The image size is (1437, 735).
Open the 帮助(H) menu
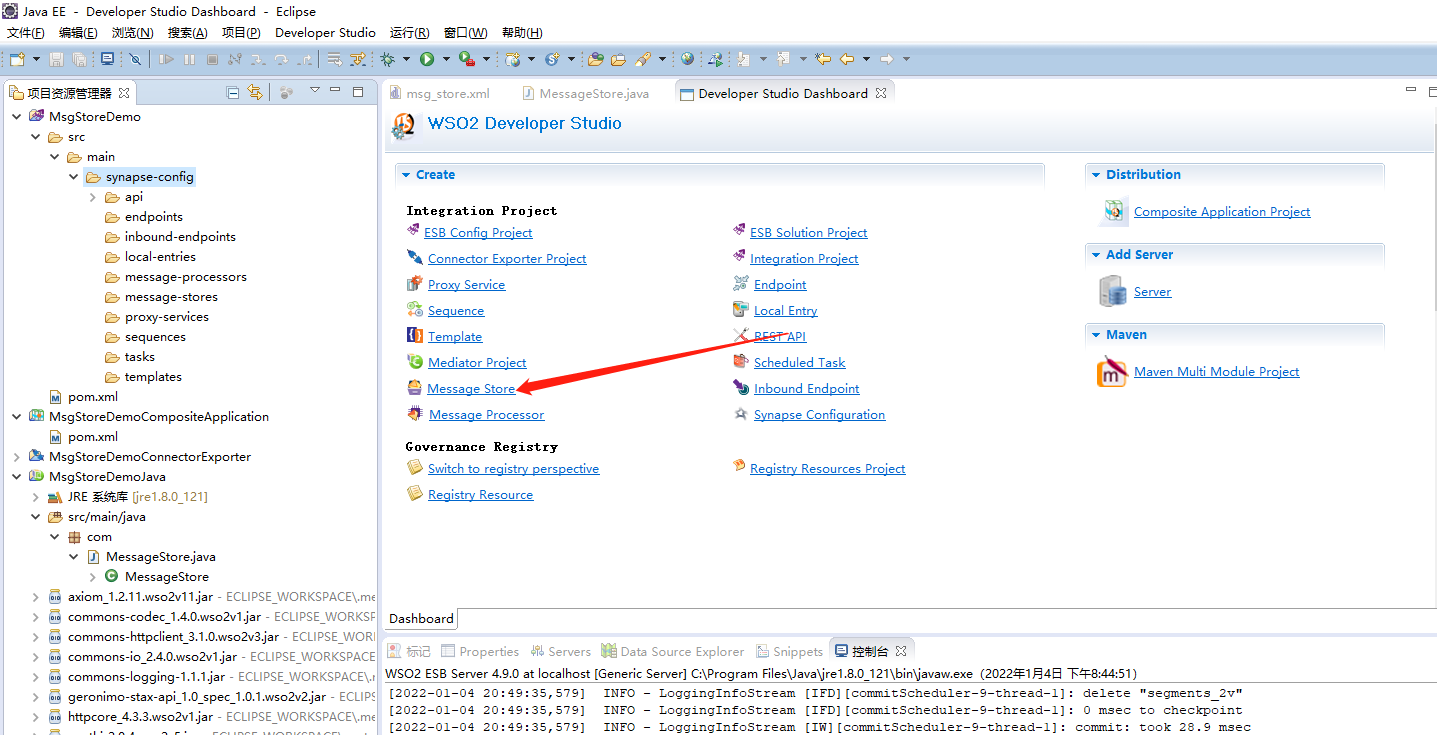click(522, 33)
